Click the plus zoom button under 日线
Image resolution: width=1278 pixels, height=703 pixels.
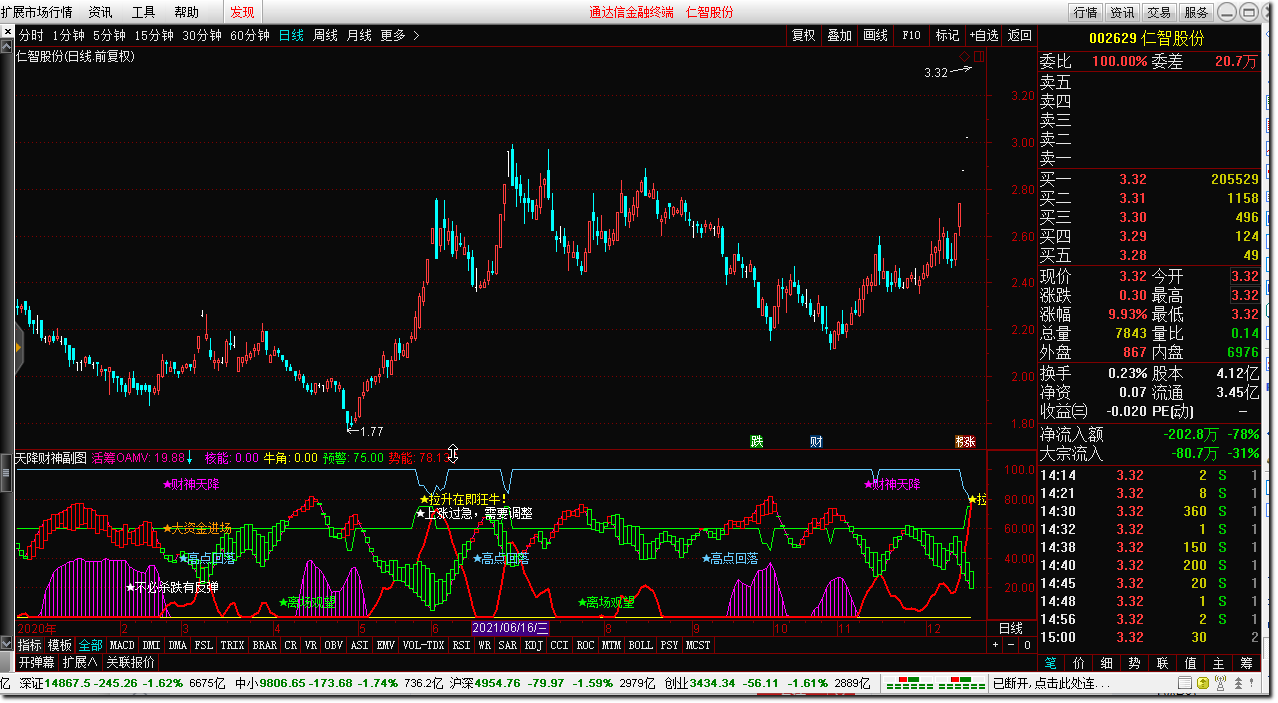pyautogui.click(x=995, y=645)
